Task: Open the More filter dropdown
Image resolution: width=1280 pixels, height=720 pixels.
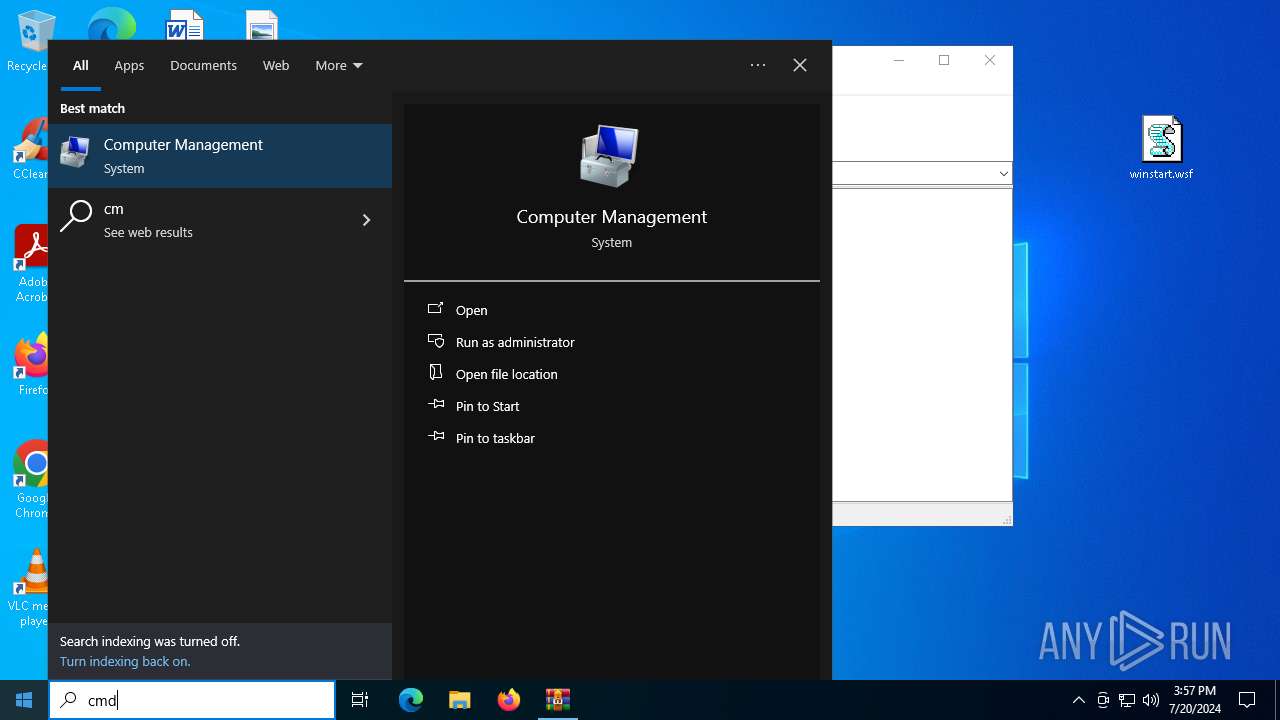Action: [x=339, y=65]
